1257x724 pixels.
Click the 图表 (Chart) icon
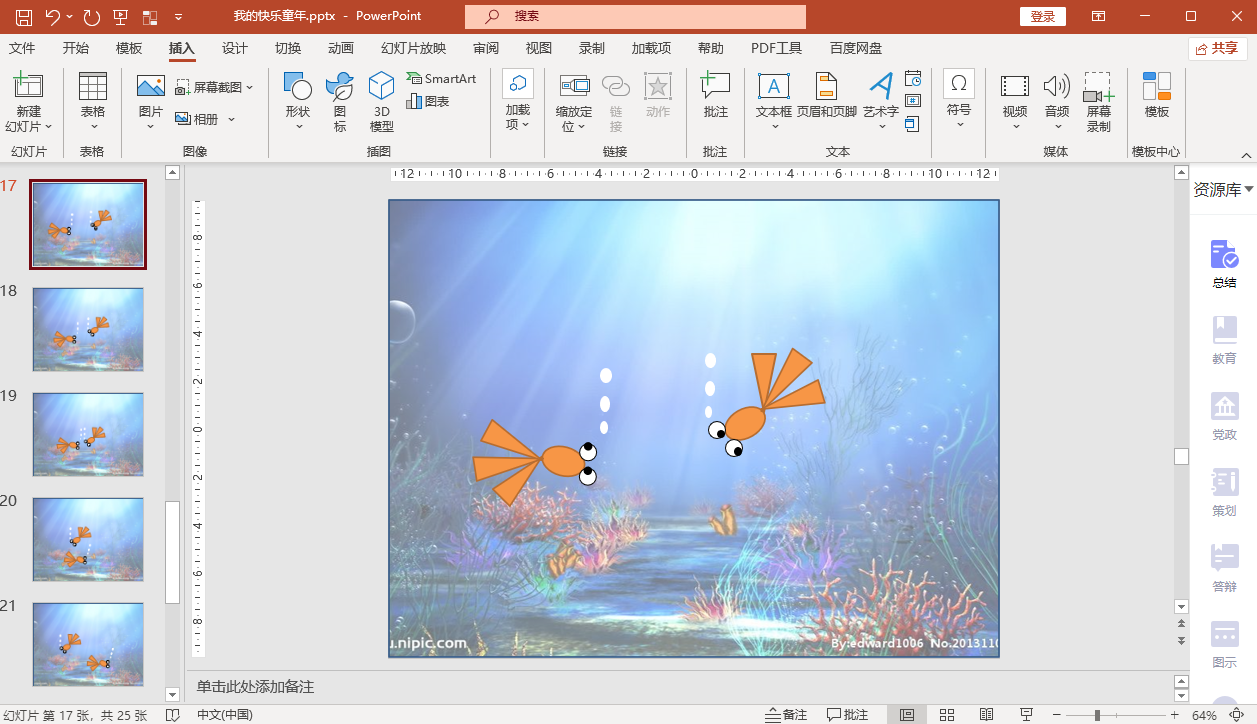(x=428, y=102)
